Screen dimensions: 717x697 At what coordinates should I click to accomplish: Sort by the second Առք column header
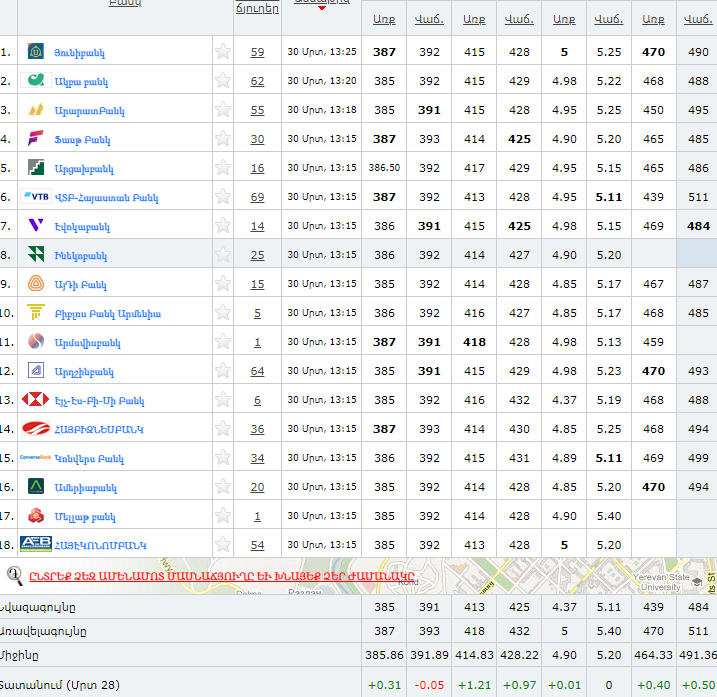(x=474, y=20)
